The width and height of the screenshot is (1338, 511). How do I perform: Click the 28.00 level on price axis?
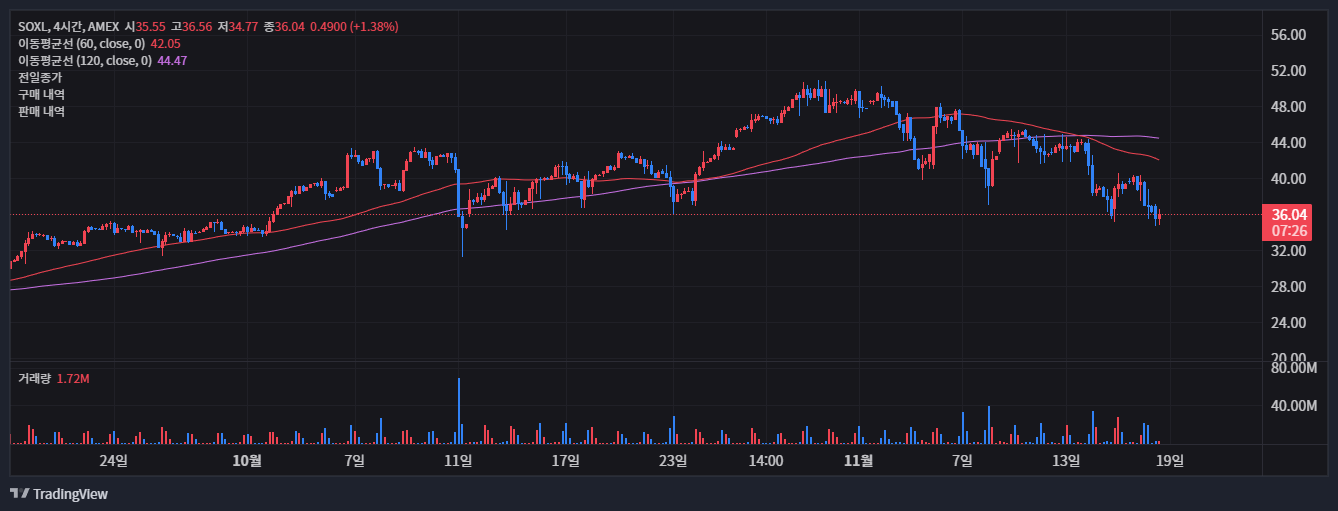click(x=1288, y=287)
